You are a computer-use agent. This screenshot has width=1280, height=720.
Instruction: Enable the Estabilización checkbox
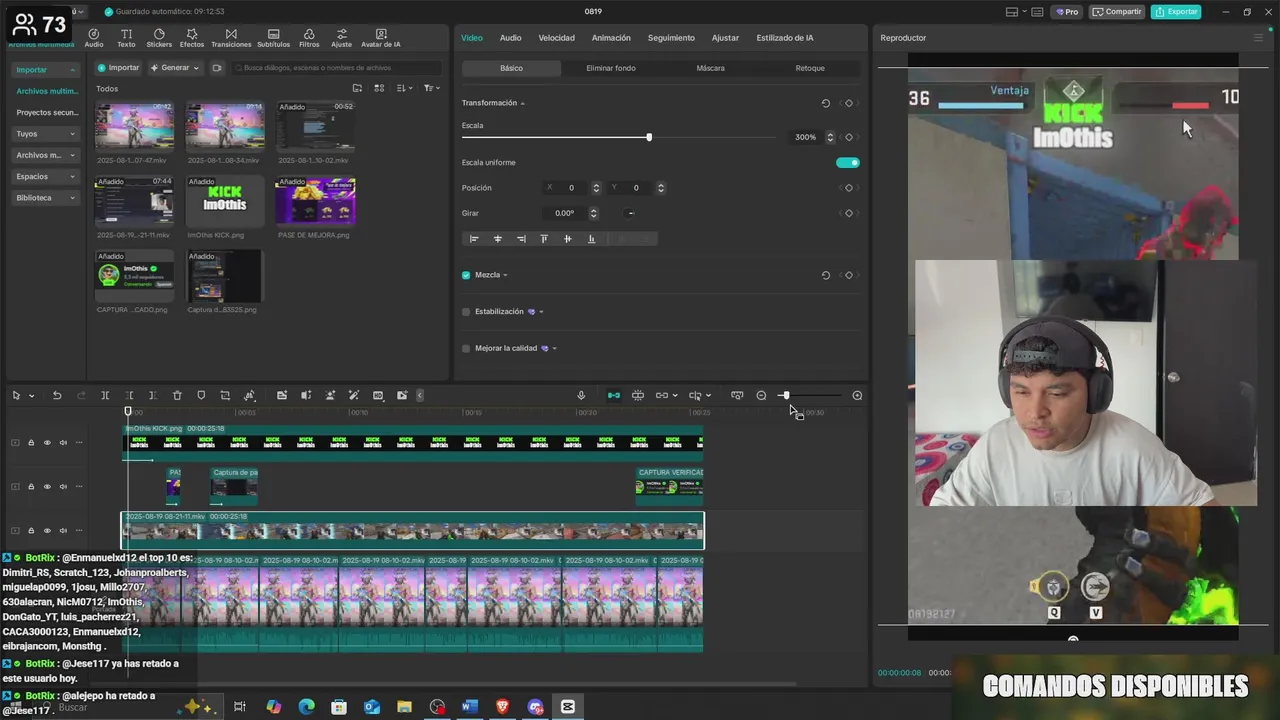(466, 312)
